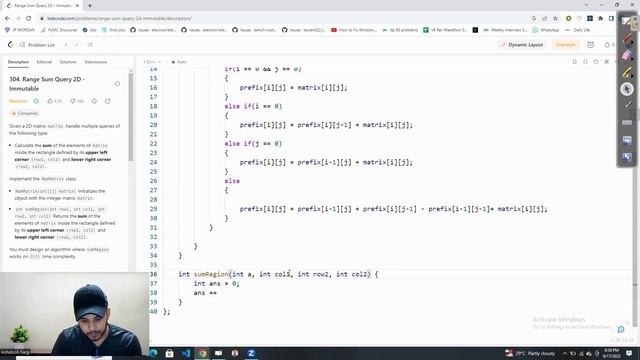Switch to the Solutions tab
Viewport: 640px width, 360px height.
pos(68,62)
